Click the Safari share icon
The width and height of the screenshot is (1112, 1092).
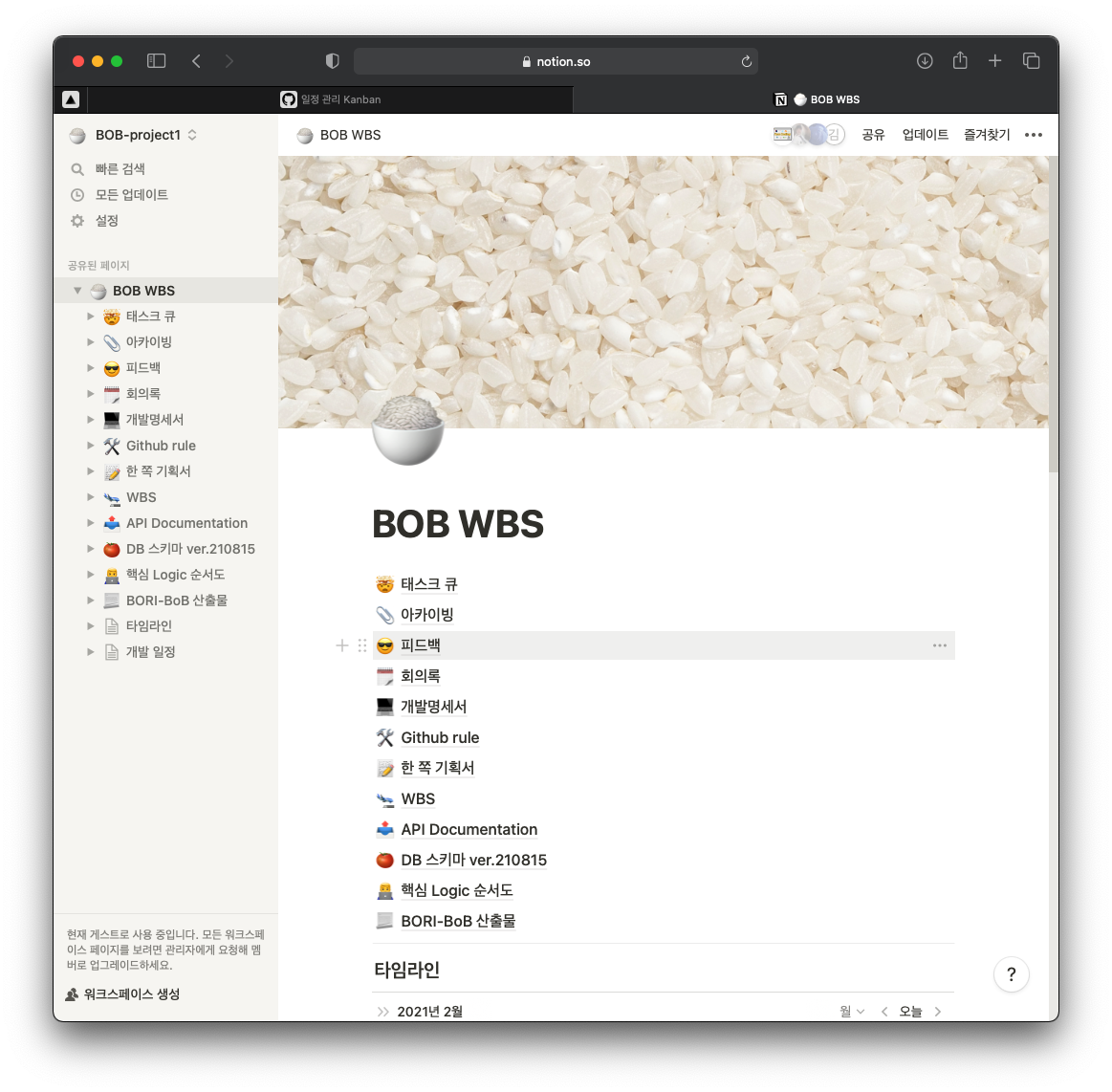pyautogui.click(x=960, y=60)
